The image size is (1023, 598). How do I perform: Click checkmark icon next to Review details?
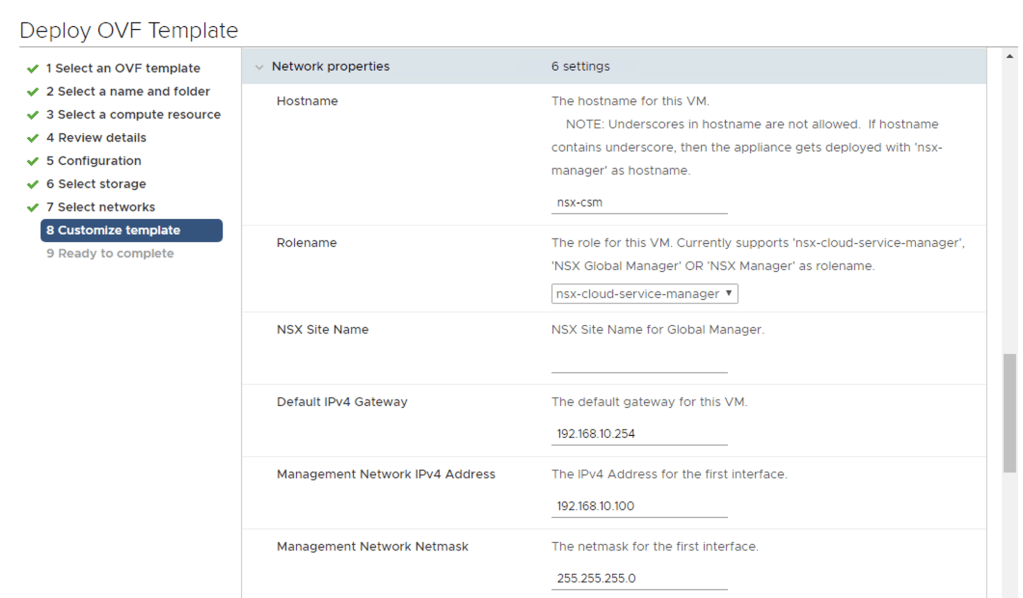[x=32, y=138]
